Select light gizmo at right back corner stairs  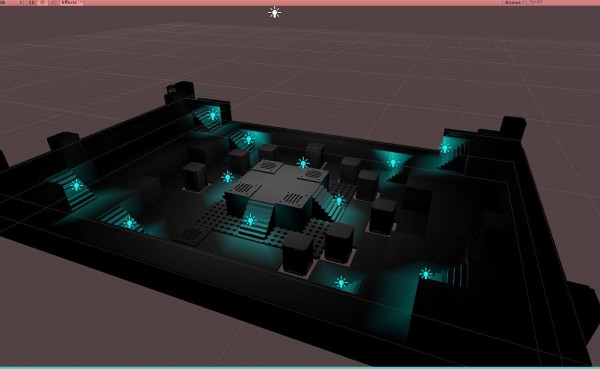tap(445, 148)
